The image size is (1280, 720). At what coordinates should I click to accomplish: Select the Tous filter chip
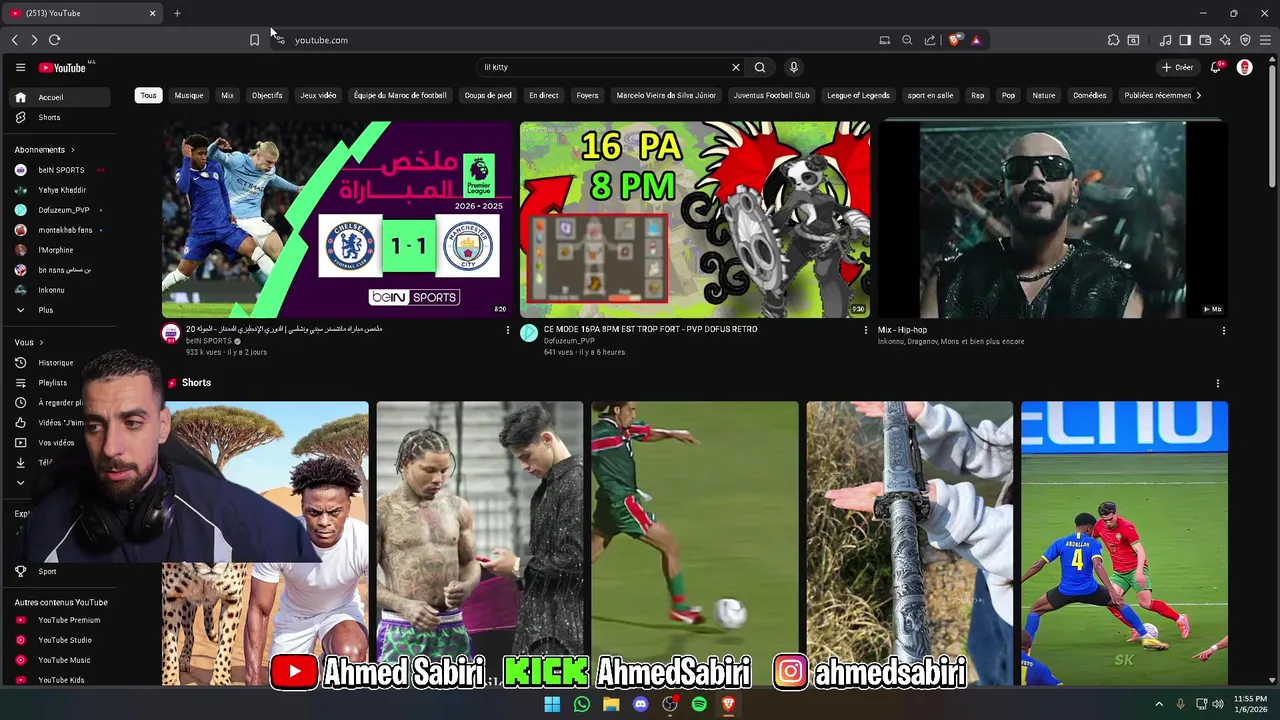coord(148,95)
